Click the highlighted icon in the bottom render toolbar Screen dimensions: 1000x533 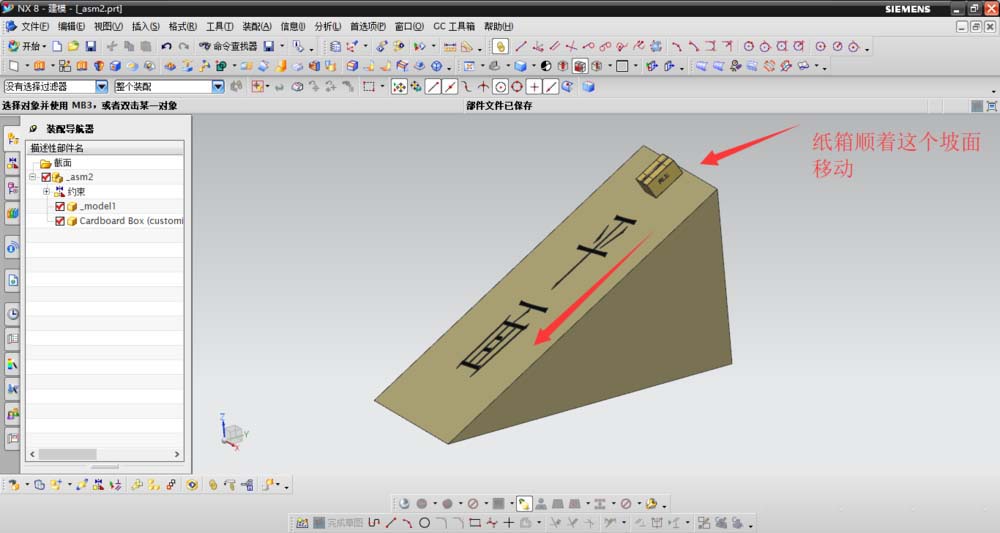[x=524, y=504]
